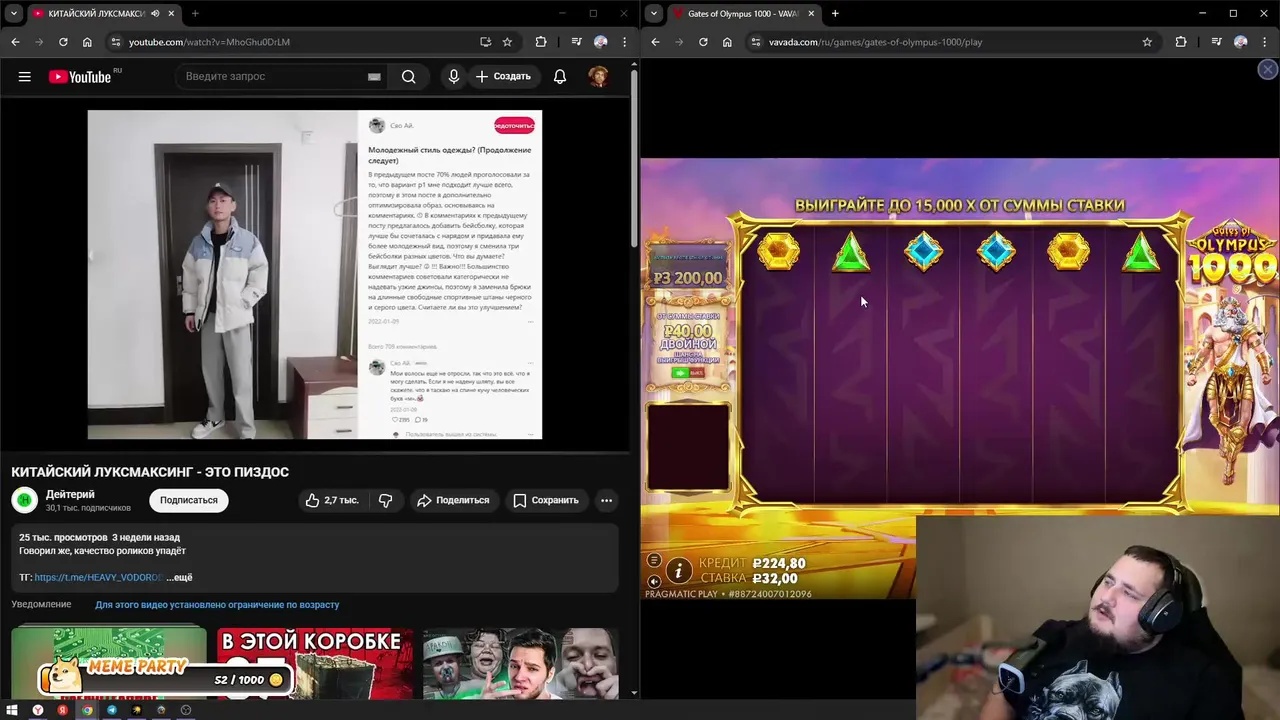This screenshot has height=720, width=1280.
Task: Click the Дейтерий channel avatar
Action: pos(24,500)
